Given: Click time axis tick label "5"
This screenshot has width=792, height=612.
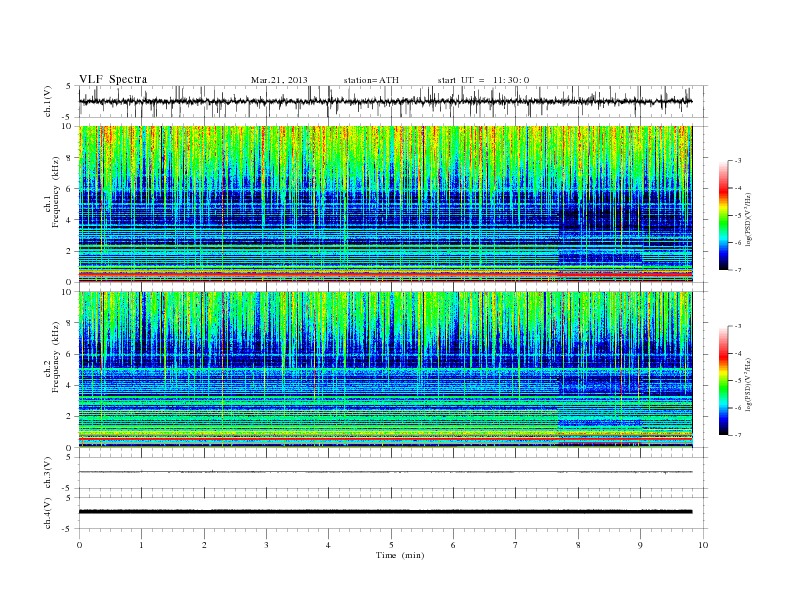Looking at the screenshot, I should click(391, 545).
